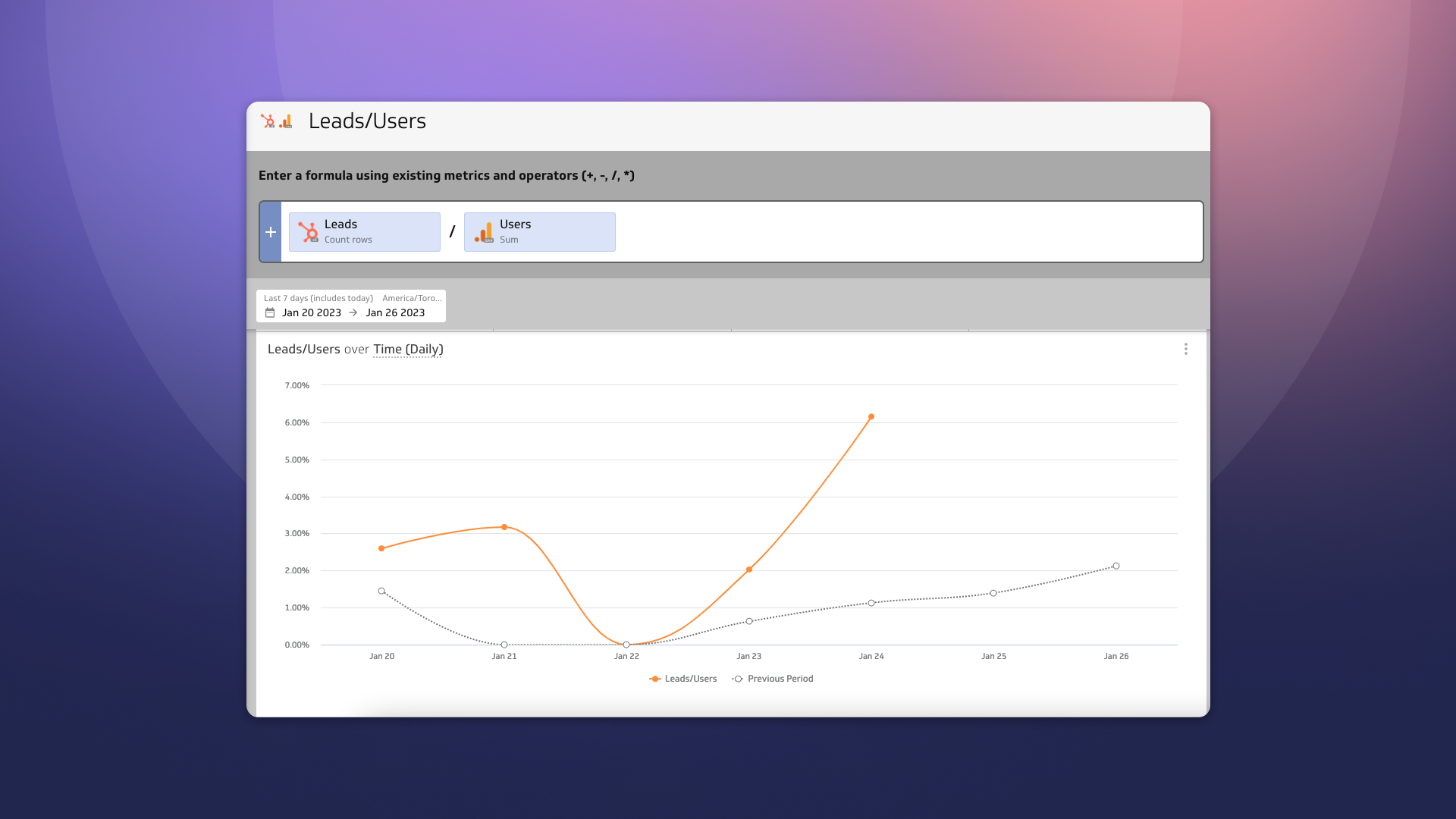Viewport: 1456px width, 819px height.
Task: Click the peak orange data point on Jan 24
Action: pyautogui.click(x=871, y=416)
